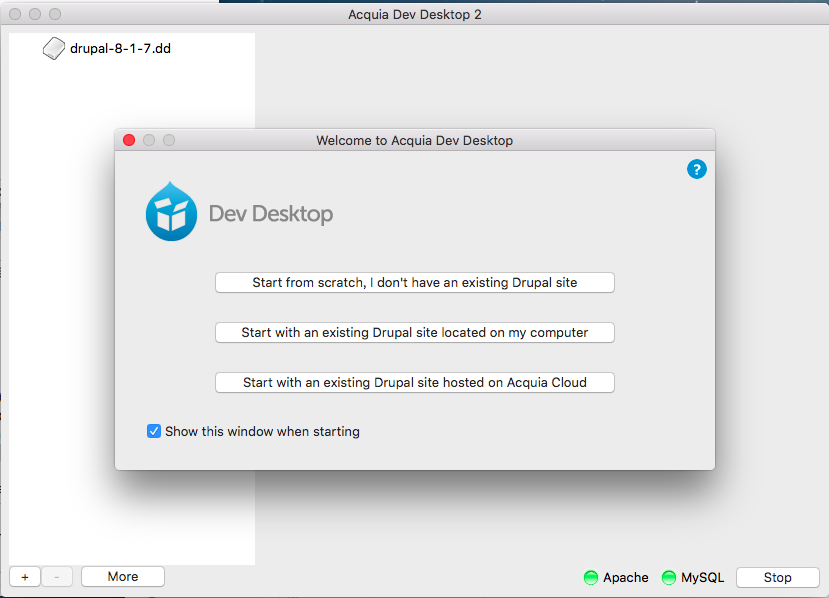Screen dimensions: 829x598
Task: Click the MySQL status label
Action: (x=702, y=577)
